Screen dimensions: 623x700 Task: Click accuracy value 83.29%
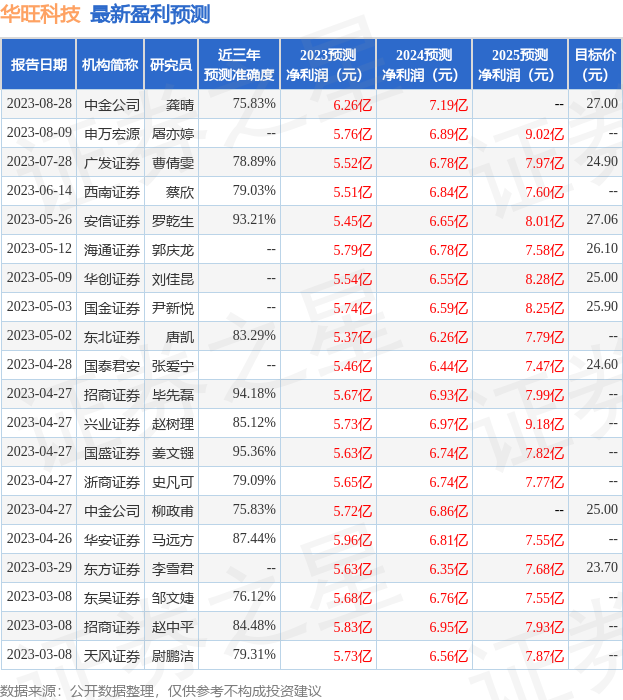tap(254, 335)
